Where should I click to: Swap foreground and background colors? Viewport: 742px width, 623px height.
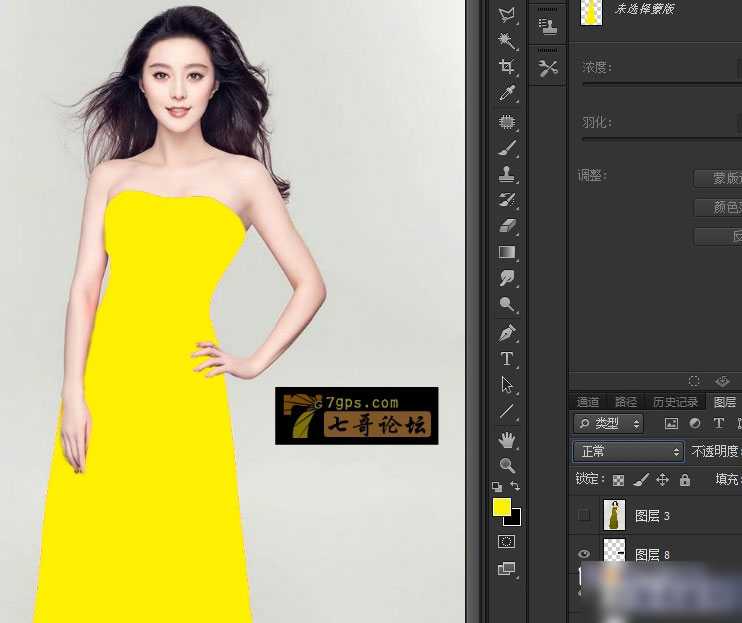515,486
